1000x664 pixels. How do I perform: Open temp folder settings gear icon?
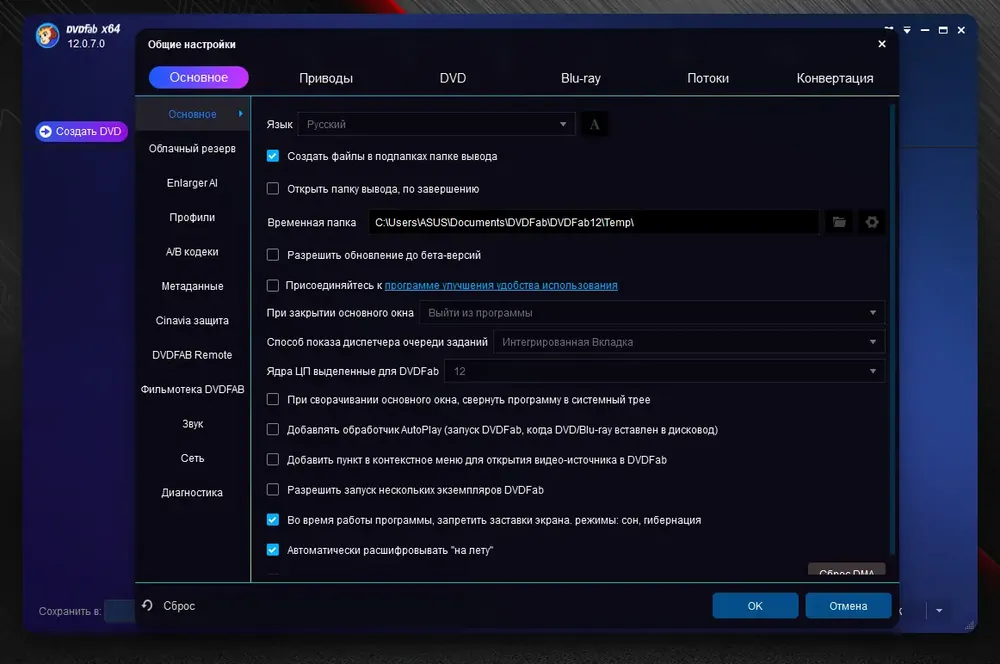pyautogui.click(x=871, y=222)
